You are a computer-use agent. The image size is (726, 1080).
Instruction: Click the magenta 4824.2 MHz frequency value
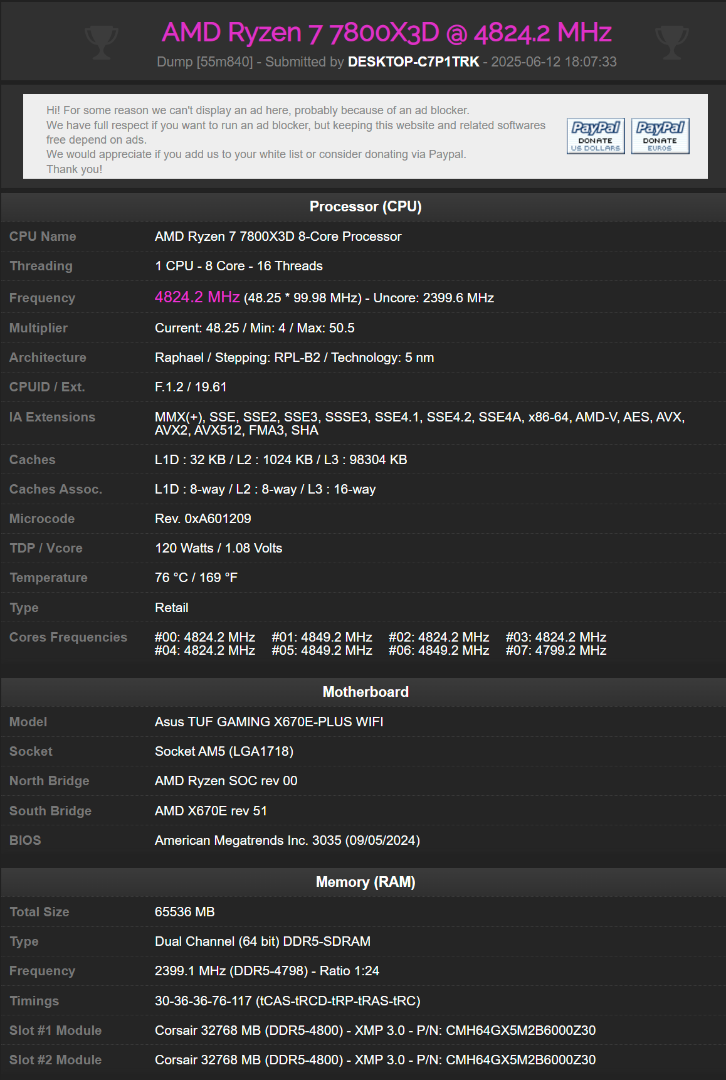197,297
